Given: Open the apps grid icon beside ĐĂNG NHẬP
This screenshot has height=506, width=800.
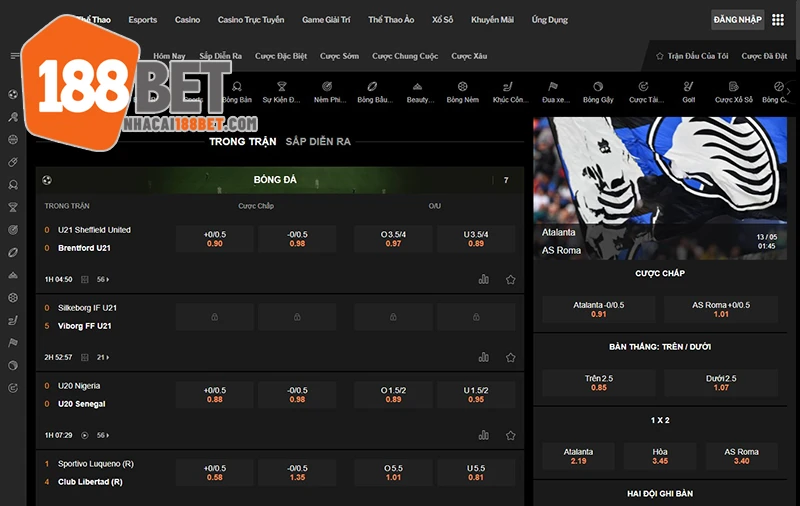Looking at the screenshot, I should 778,20.
